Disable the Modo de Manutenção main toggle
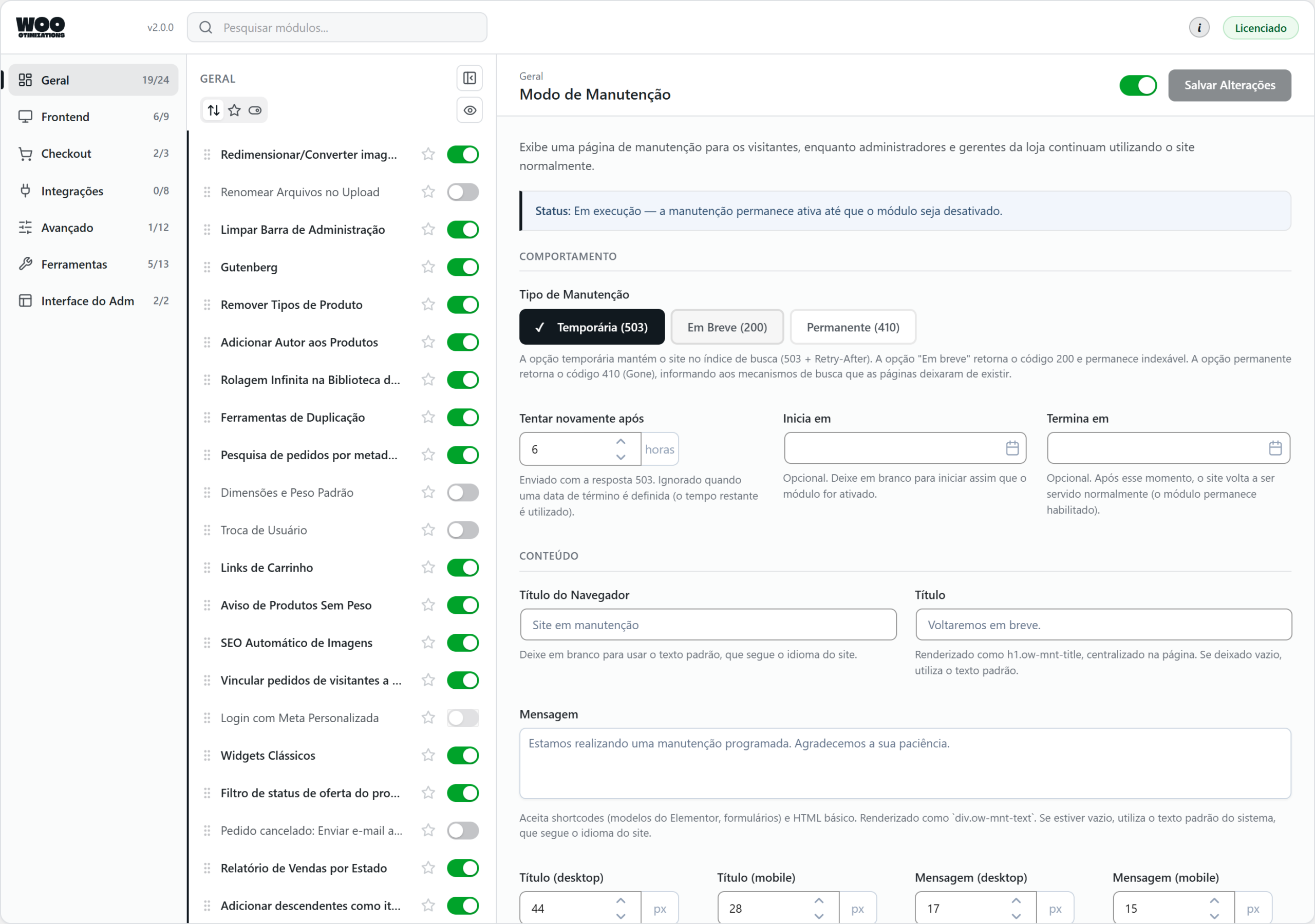The image size is (1315, 924). [1137, 85]
